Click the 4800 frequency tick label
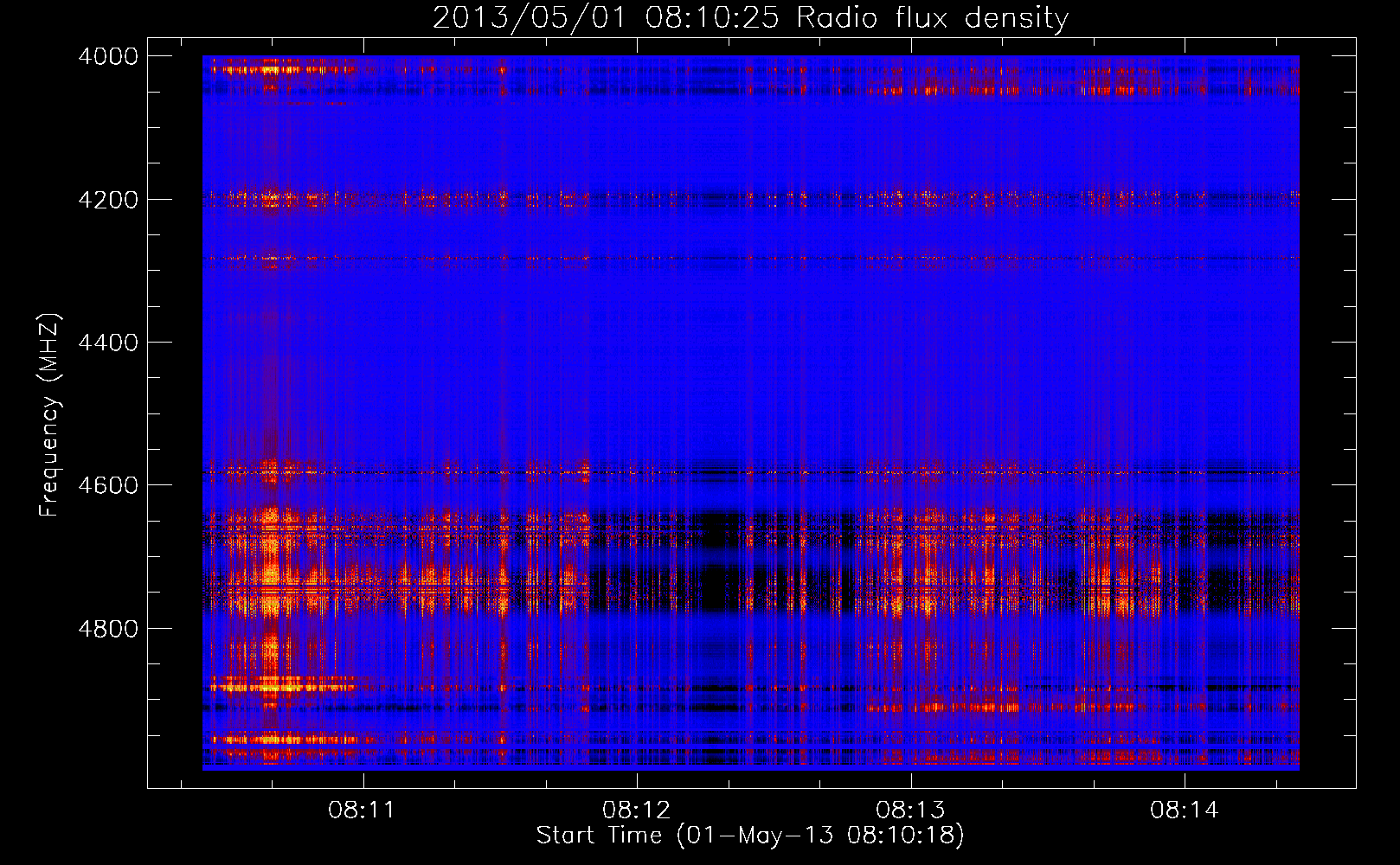Viewport: 1400px width, 865px height. pos(107,628)
